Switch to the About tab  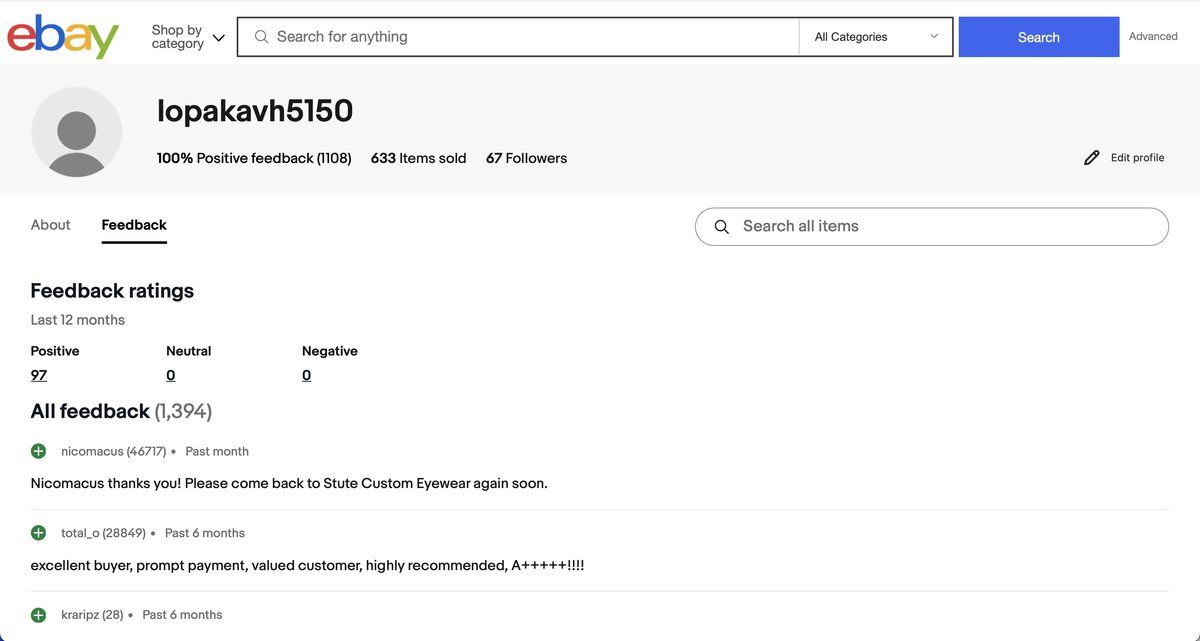tap(51, 225)
